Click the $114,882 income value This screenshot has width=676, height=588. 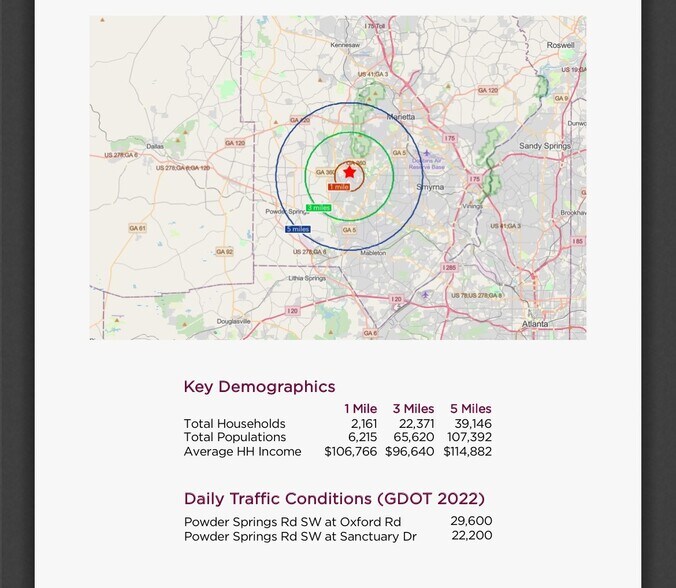tap(468, 451)
